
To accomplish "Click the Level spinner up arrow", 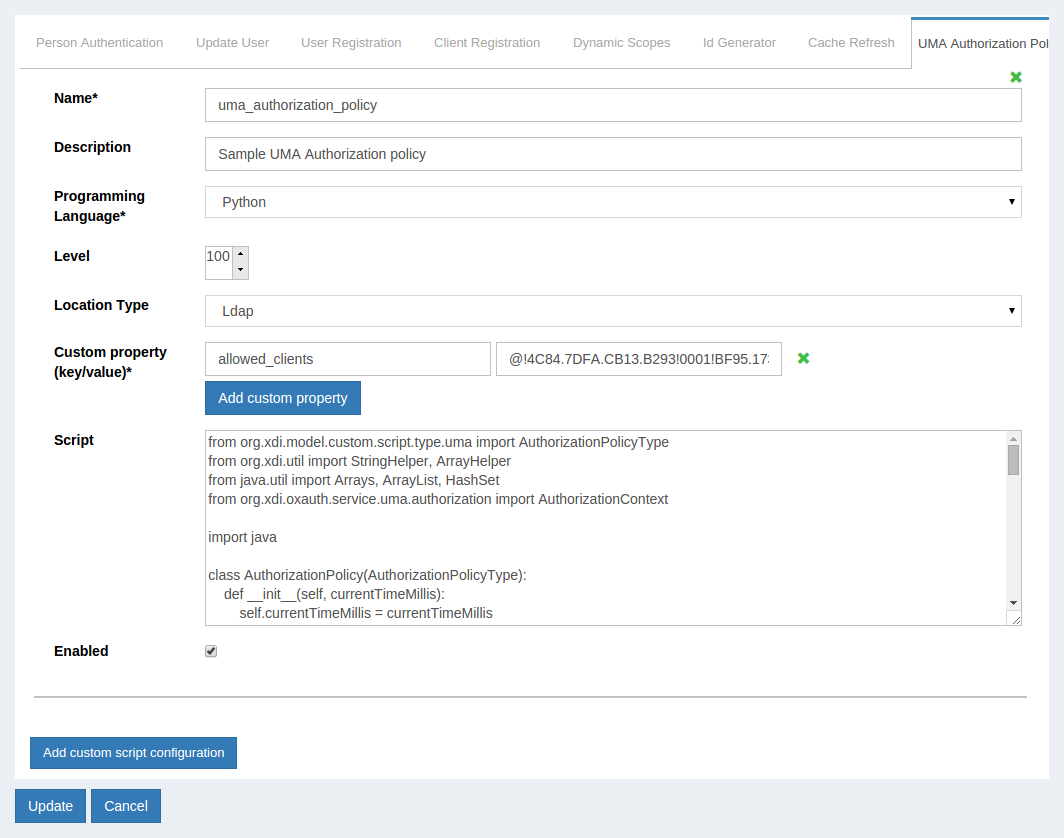I will [x=241, y=251].
